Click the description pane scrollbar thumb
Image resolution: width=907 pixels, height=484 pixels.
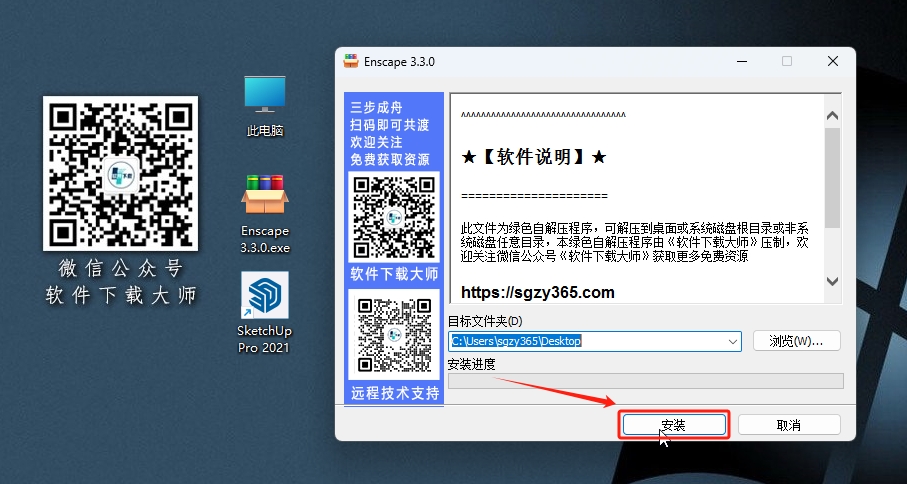[832, 178]
